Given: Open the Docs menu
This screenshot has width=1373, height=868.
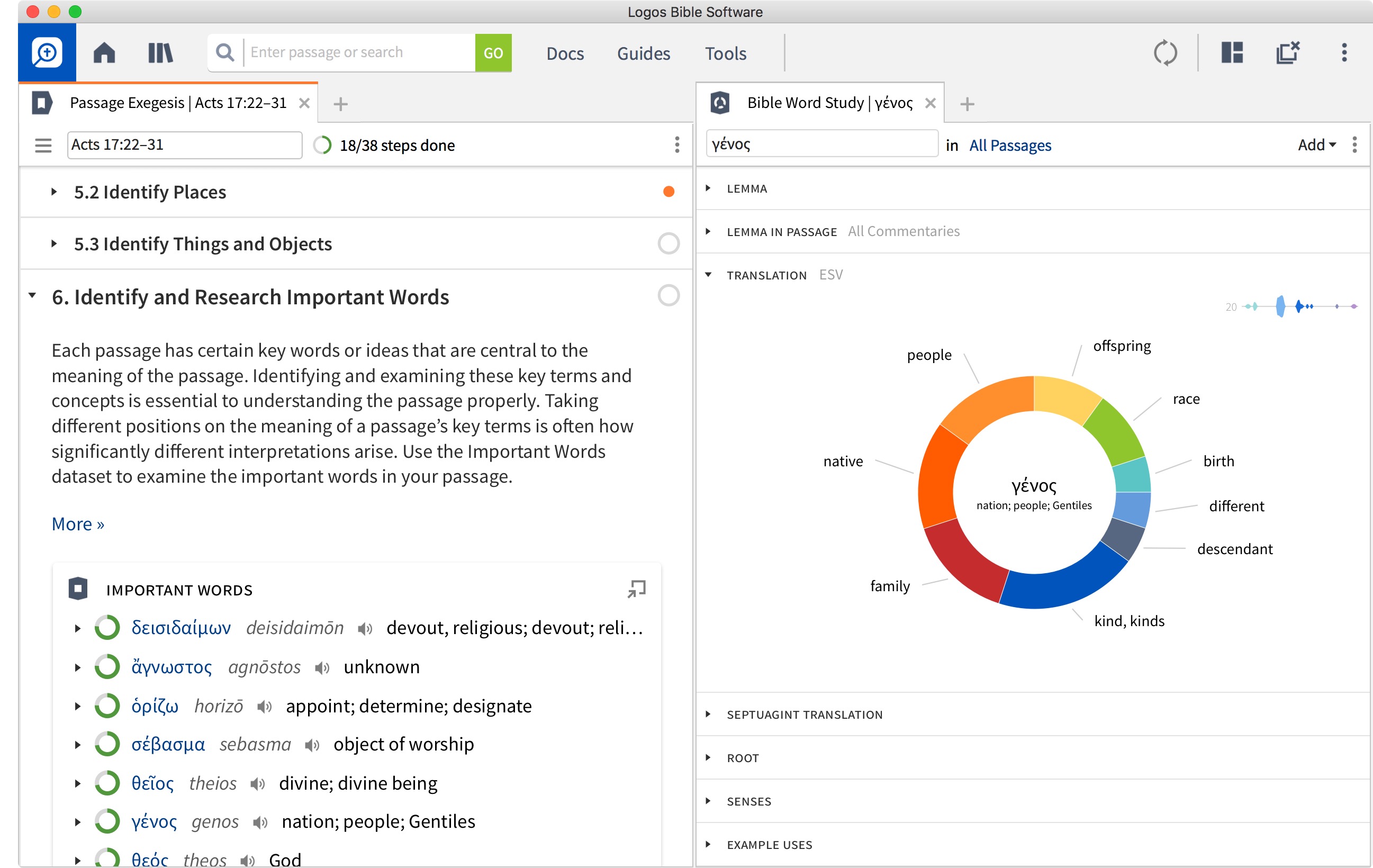Looking at the screenshot, I should click(x=565, y=53).
